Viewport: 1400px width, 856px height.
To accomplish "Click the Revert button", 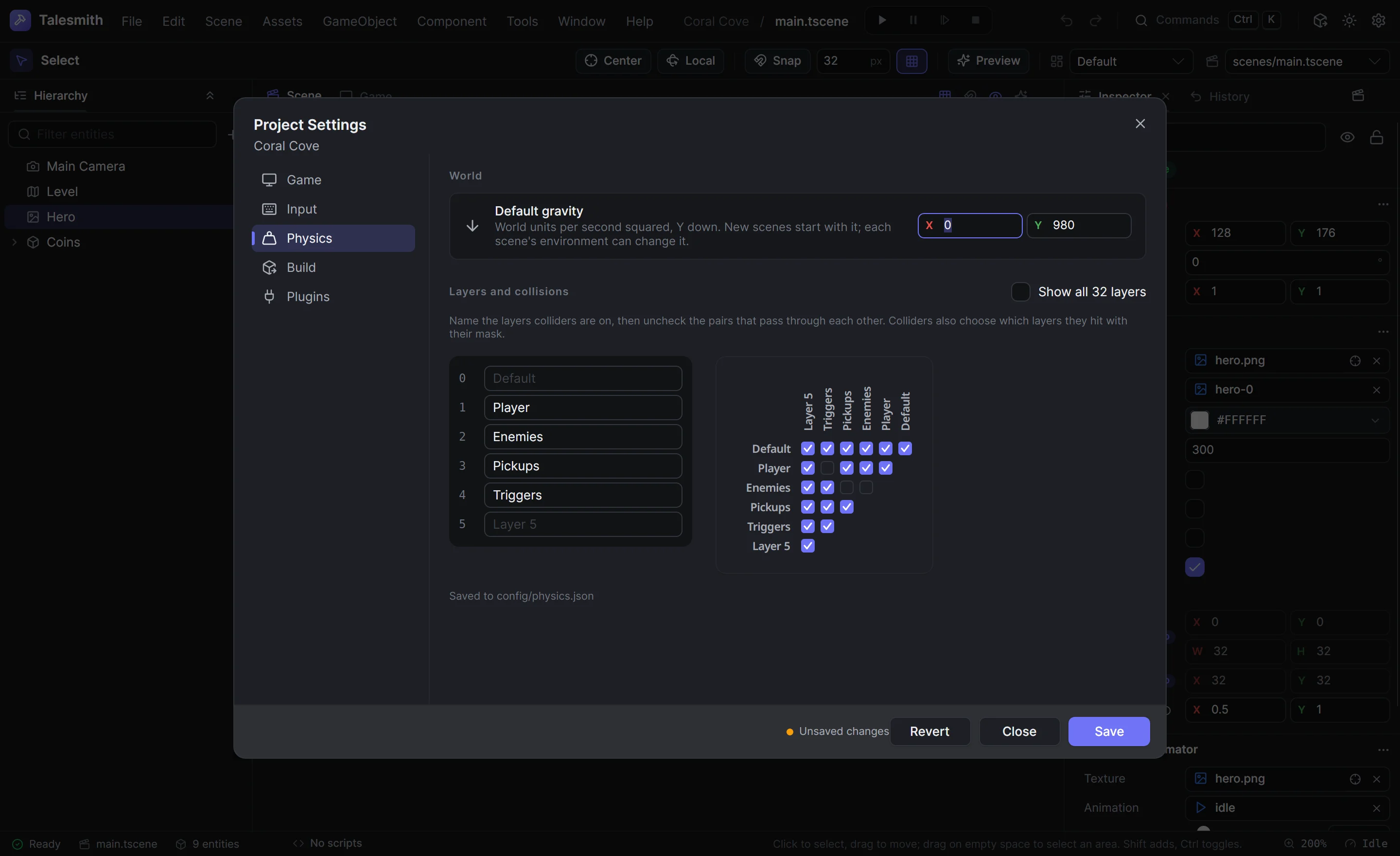I will click(929, 731).
